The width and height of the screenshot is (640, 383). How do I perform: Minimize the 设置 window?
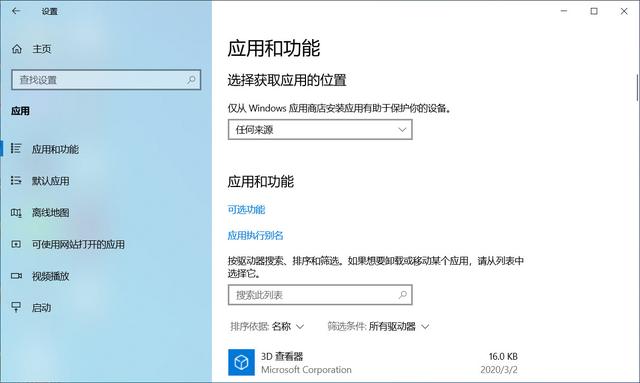[564, 11]
